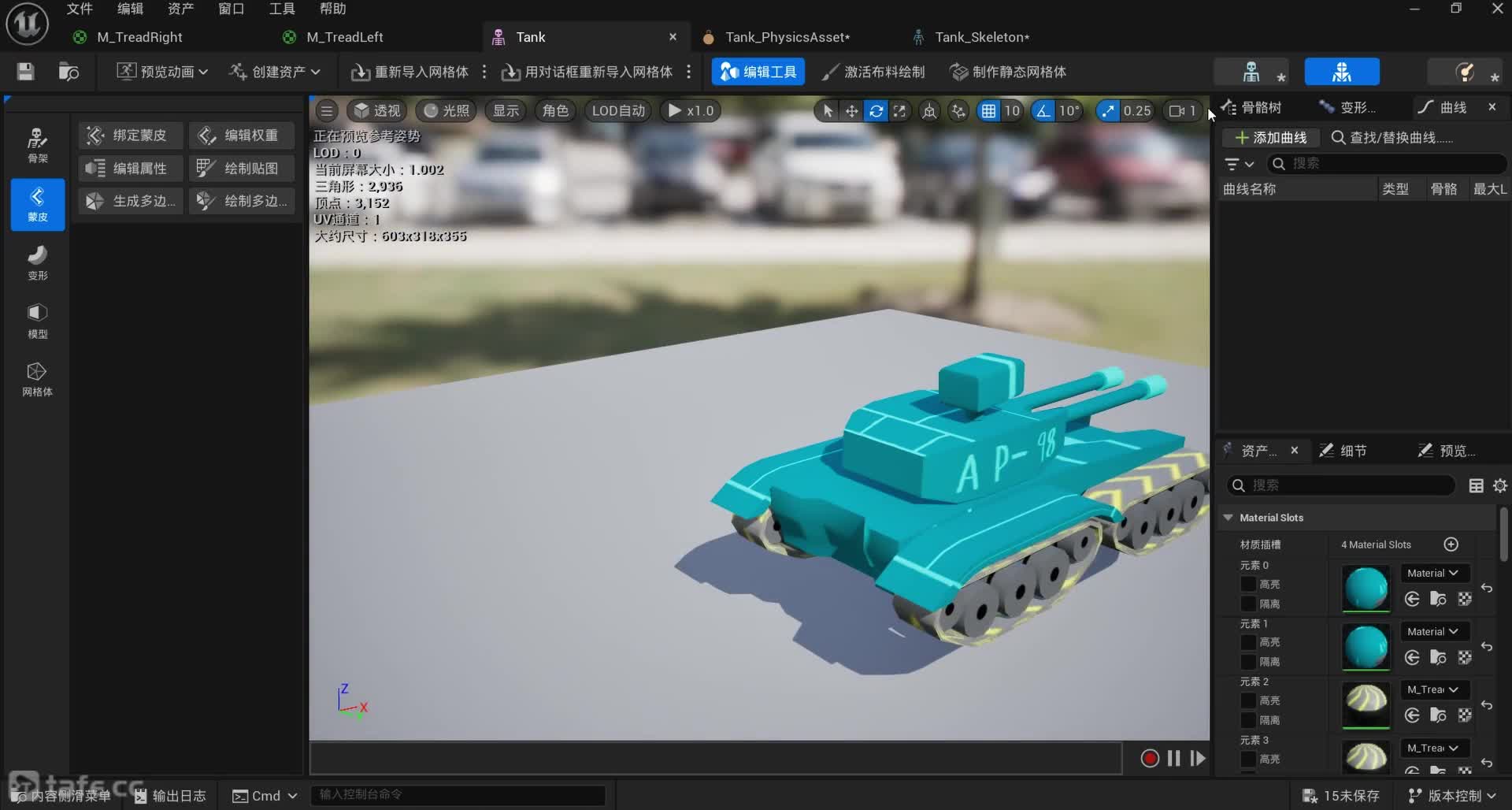Viewport: 1512px width, 810px height.
Task: Click the element 0 material thumbnail
Action: [x=1366, y=588]
